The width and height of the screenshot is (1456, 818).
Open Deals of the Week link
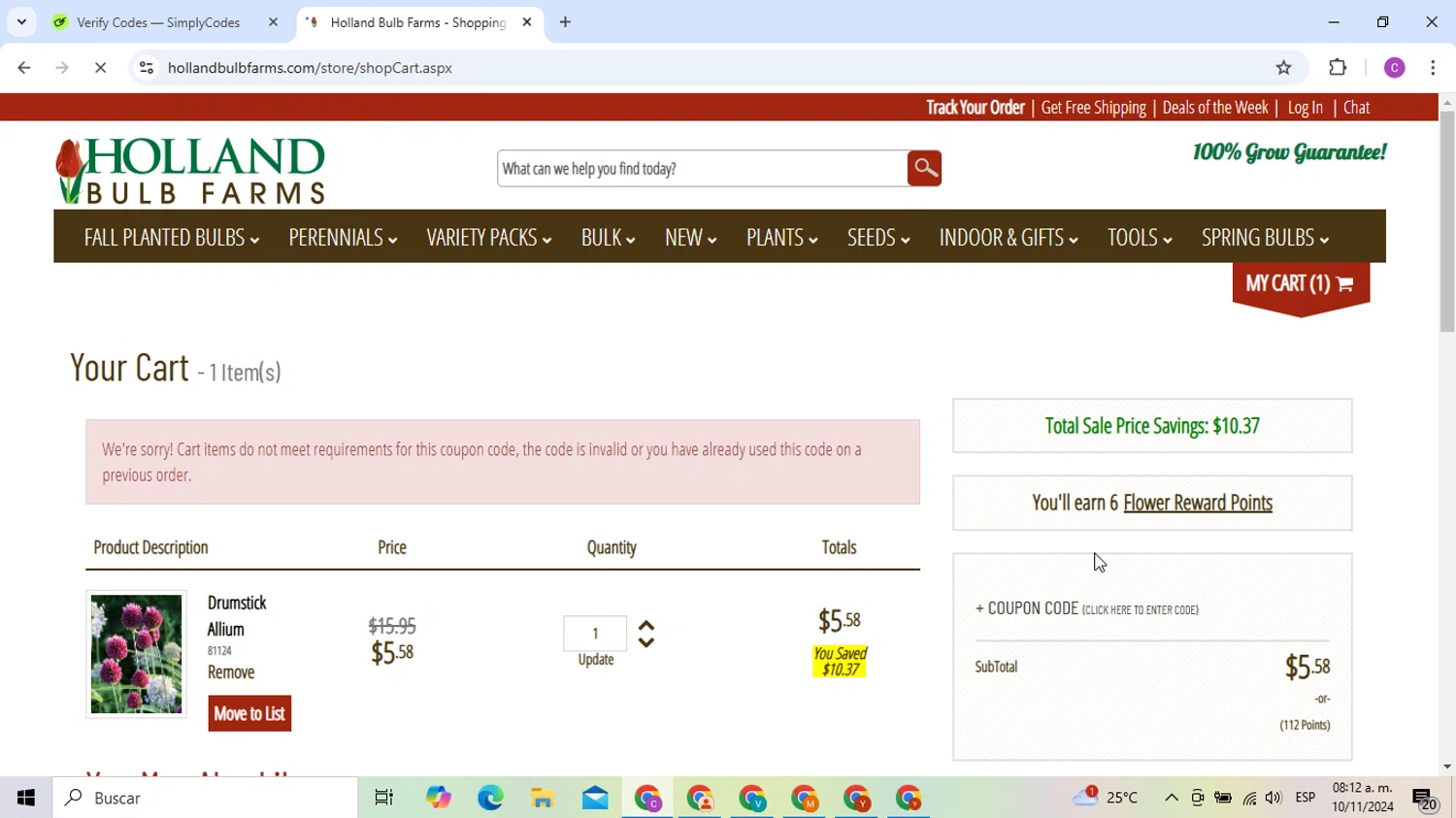pyautogui.click(x=1215, y=108)
